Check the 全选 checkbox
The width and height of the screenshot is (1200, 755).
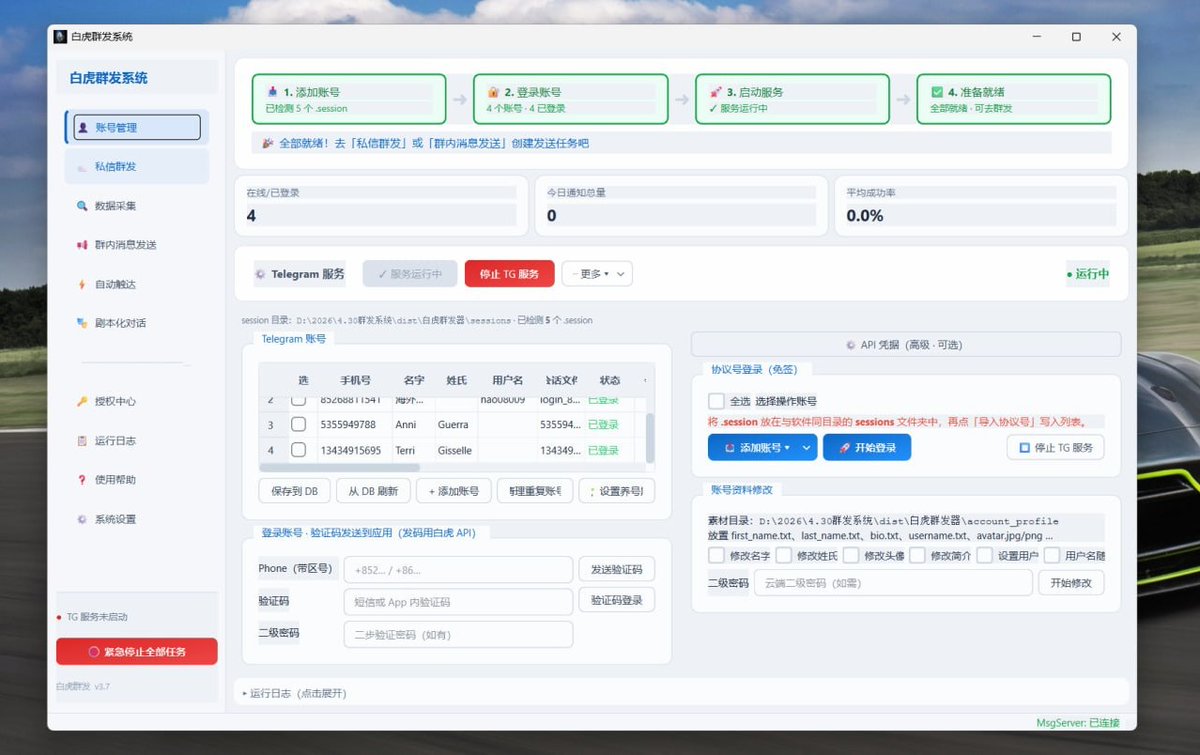[x=716, y=401]
